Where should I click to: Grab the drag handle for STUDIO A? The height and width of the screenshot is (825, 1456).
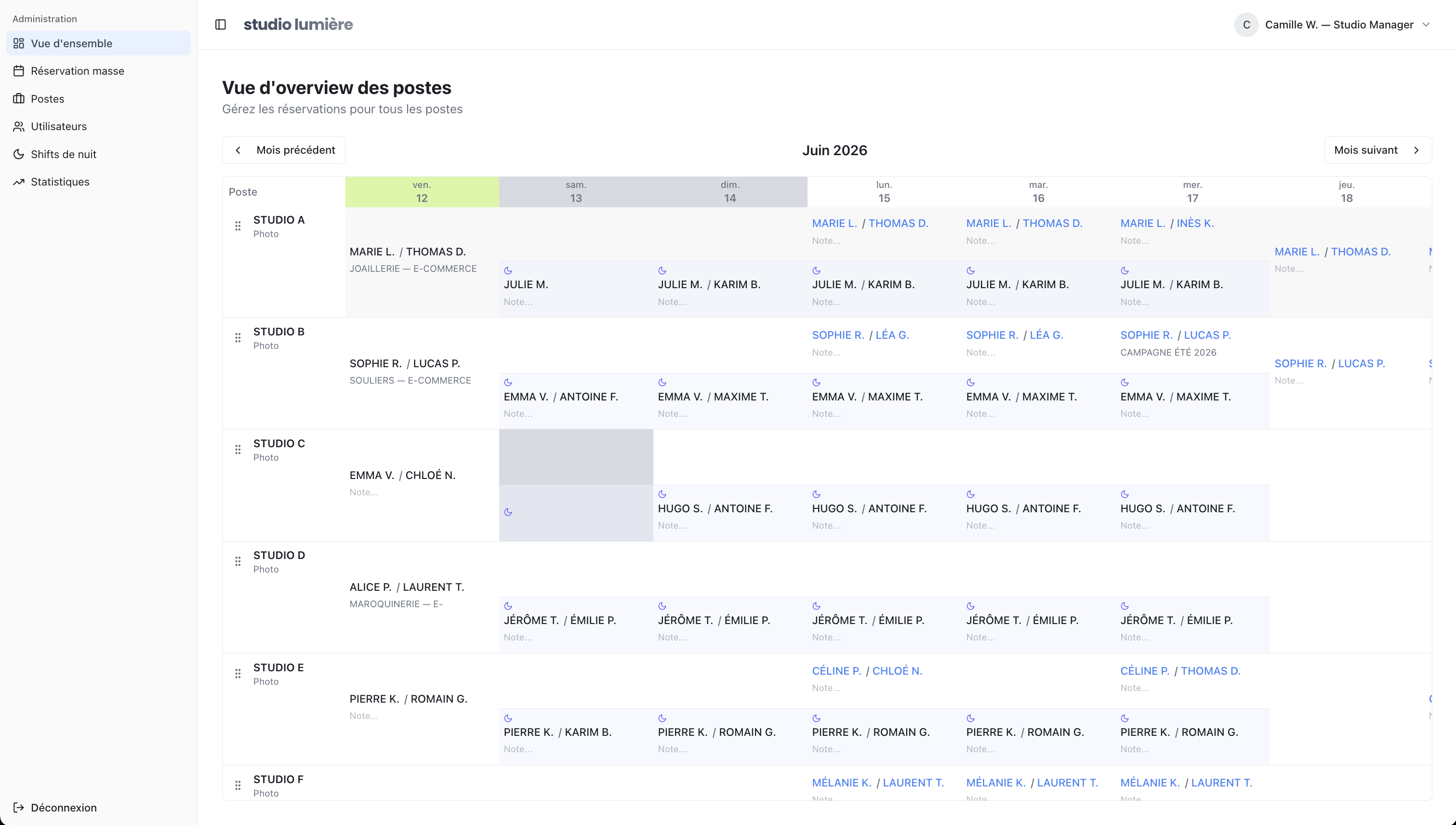238,226
